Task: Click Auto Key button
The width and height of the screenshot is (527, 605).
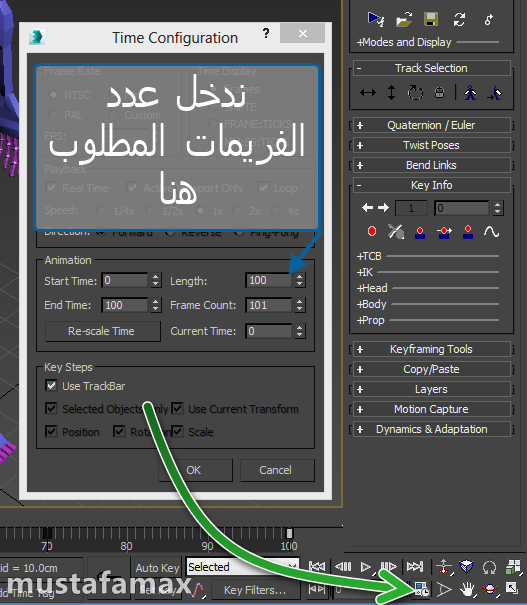Action: tap(157, 568)
